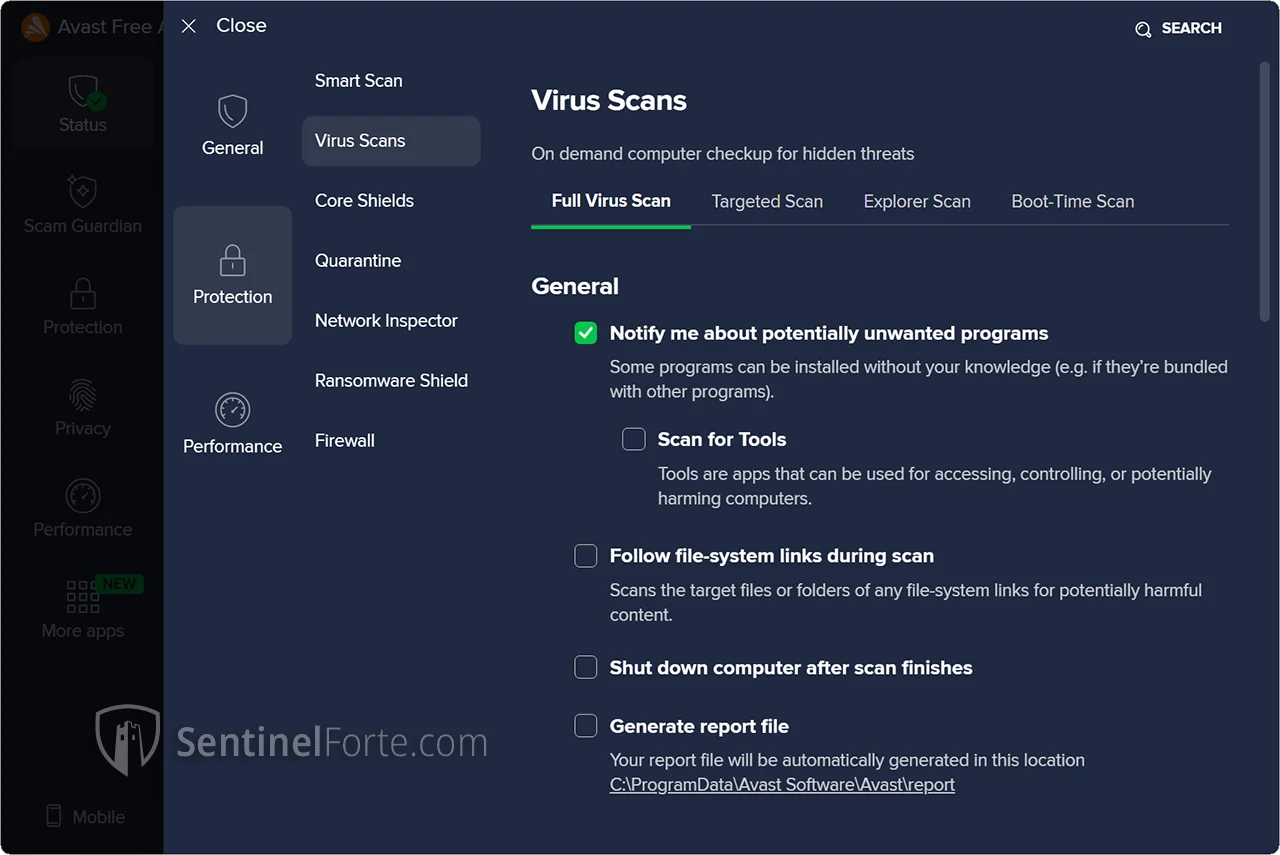
Task: Click the Privacy fingerprint icon
Action: point(82,395)
